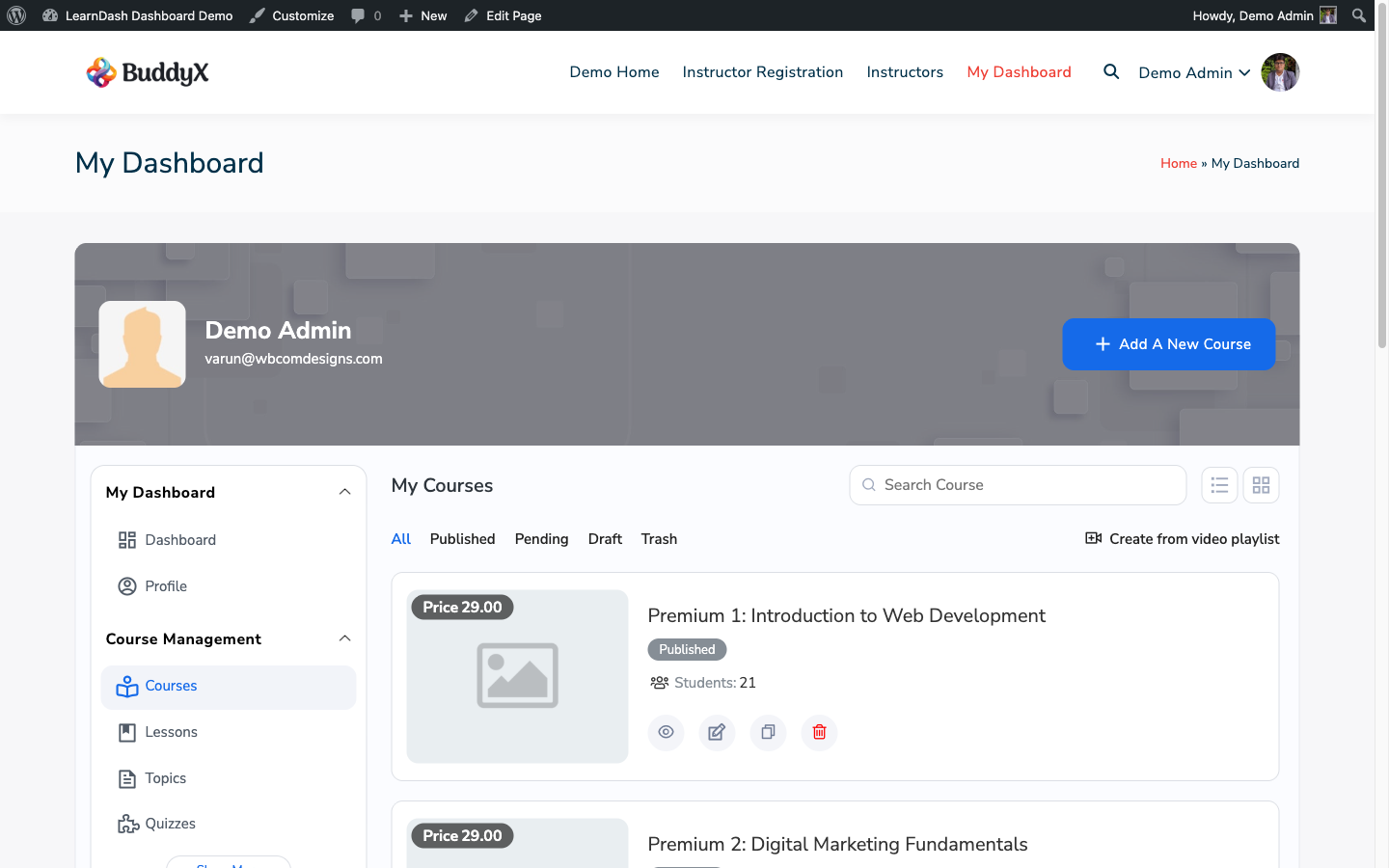Edit the Premium 1 course
The width and height of the screenshot is (1389, 868).
[x=717, y=732]
